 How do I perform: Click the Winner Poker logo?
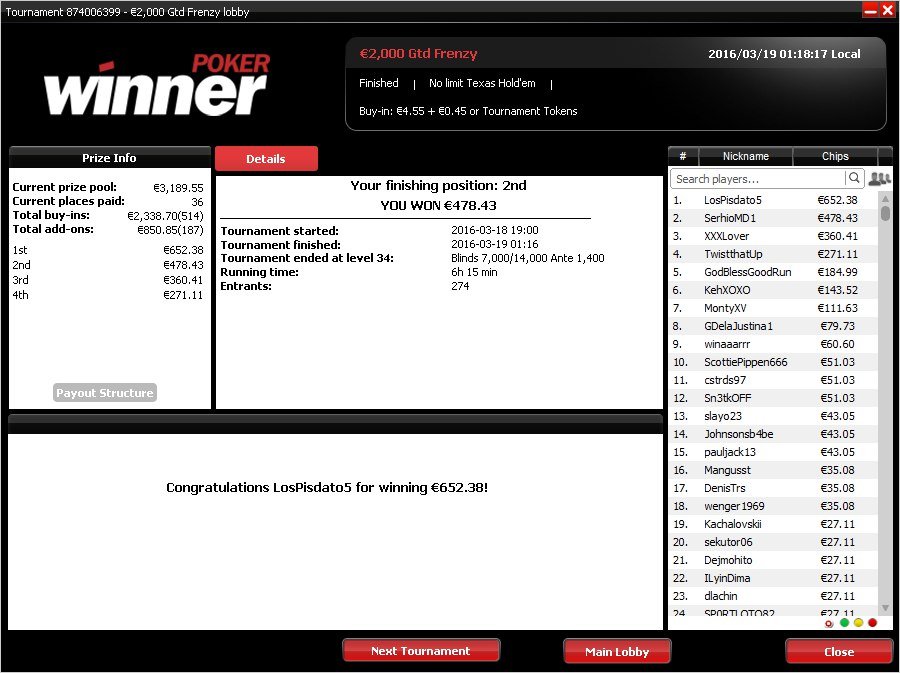click(x=156, y=85)
